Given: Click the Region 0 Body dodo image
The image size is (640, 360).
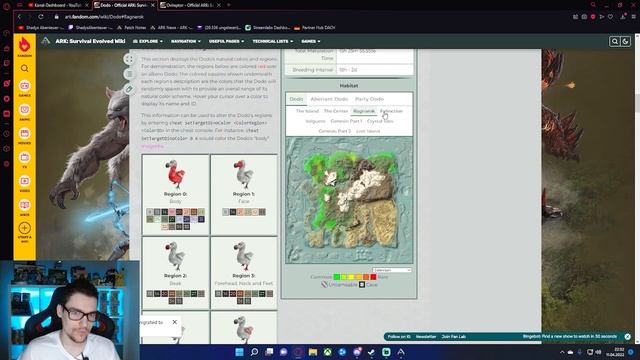Looking at the screenshot, I should click(176, 174).
